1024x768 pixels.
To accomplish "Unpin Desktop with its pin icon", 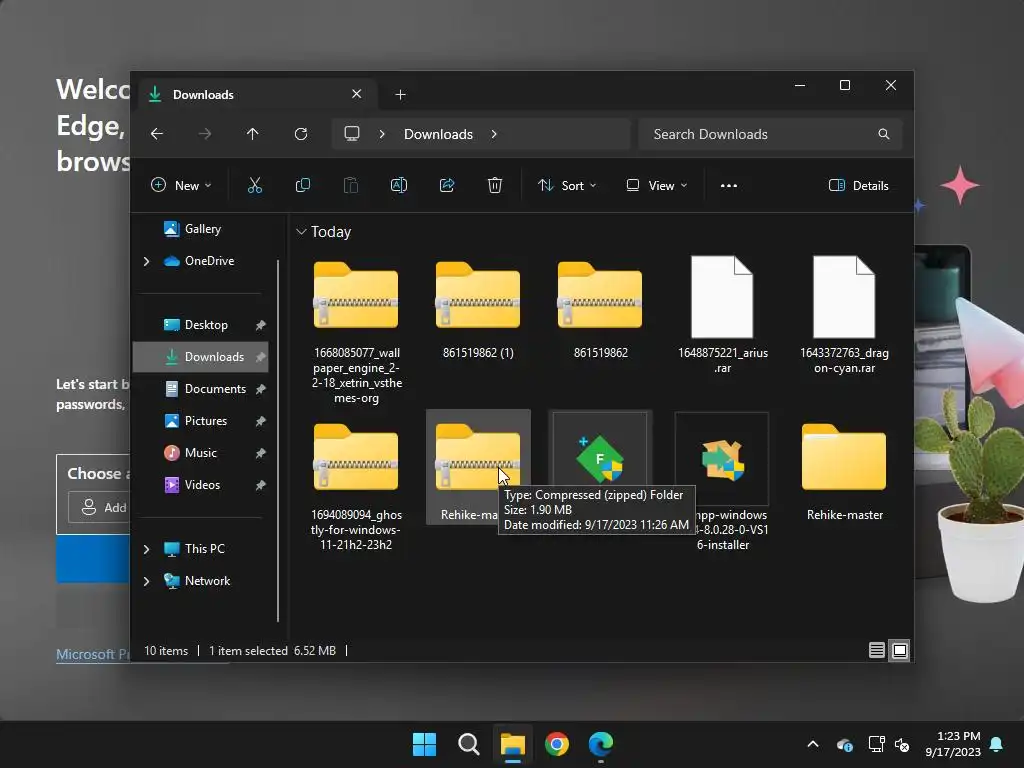I will (x=261, y=325).
